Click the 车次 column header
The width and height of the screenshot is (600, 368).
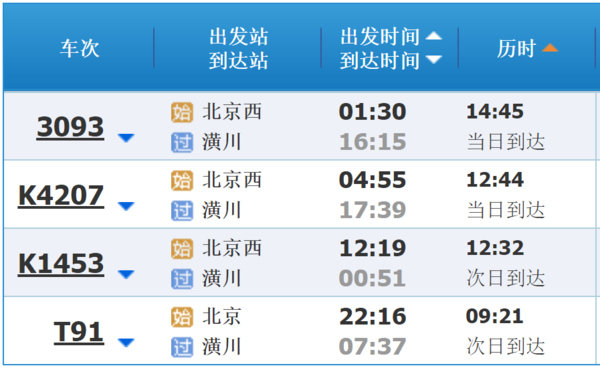coord(79,48)
